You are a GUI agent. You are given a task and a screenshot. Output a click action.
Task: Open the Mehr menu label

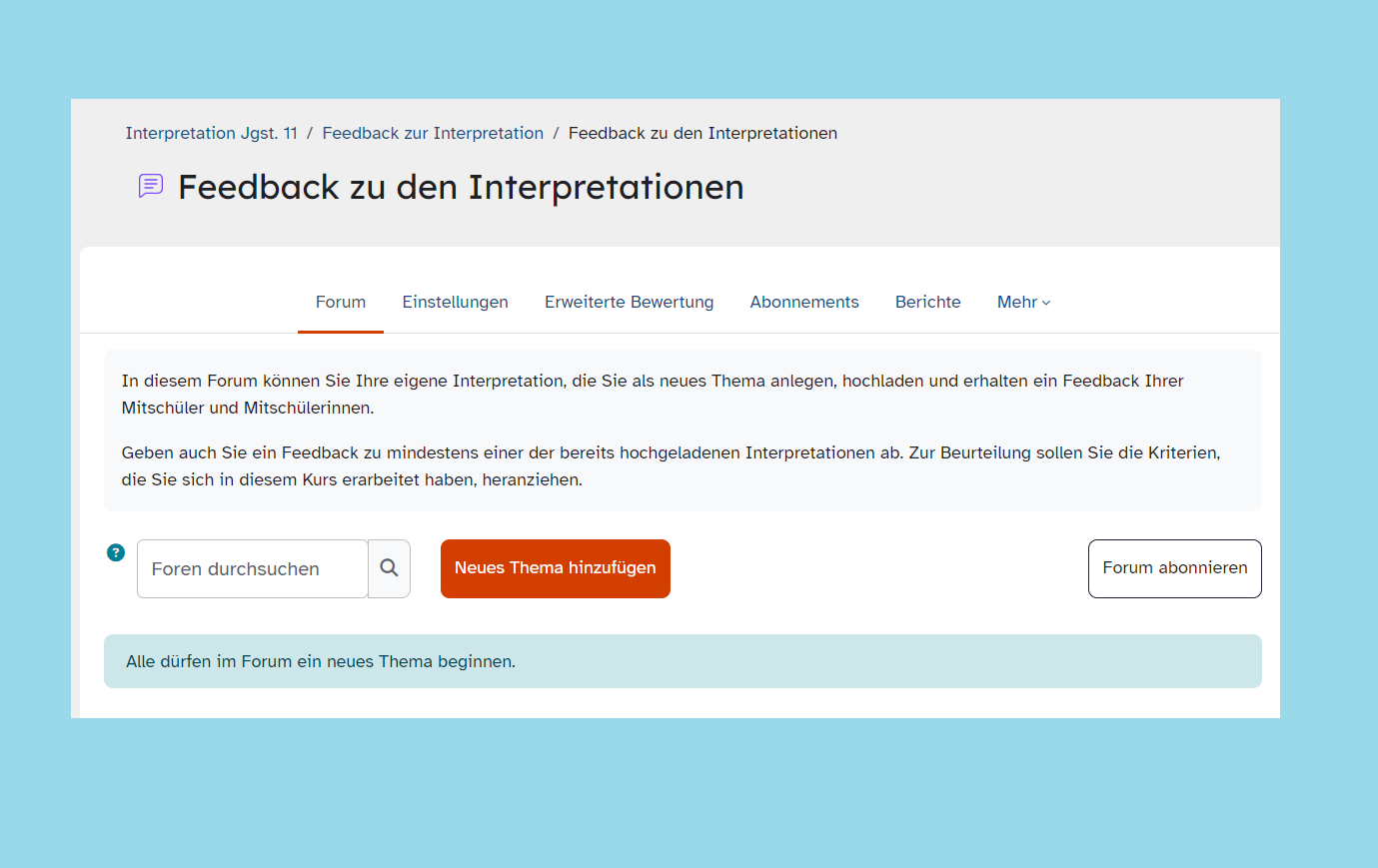1016,302
